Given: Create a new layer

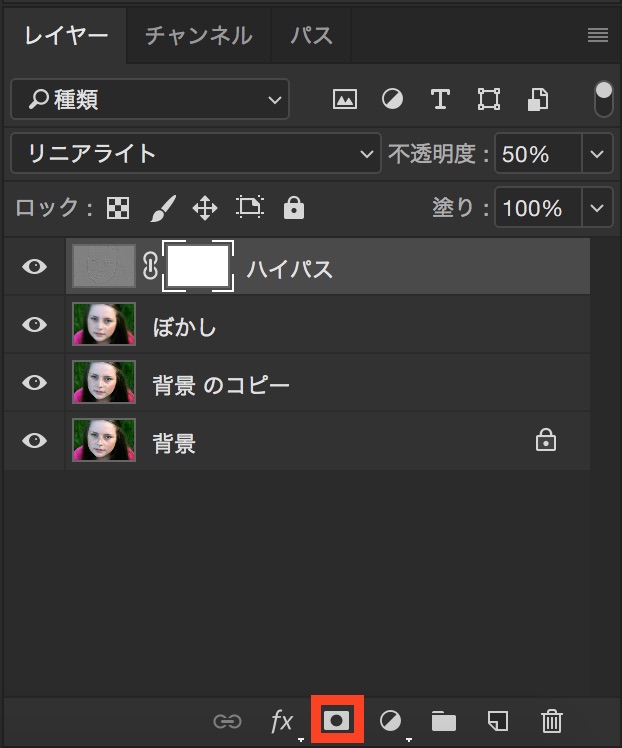Looking at the screenshot, I should pyautogui.click(x=498, y=720).
